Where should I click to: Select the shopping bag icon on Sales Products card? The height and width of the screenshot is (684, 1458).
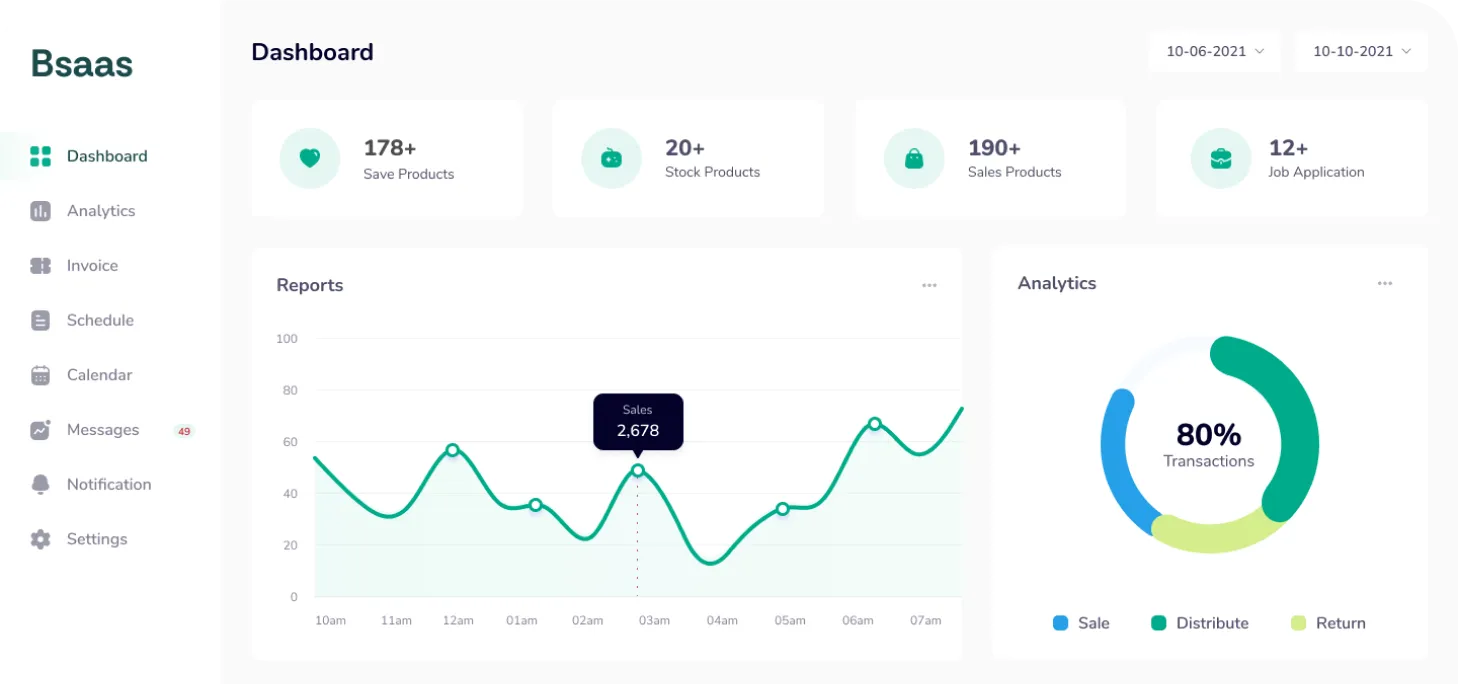click(x=913, y=158)
